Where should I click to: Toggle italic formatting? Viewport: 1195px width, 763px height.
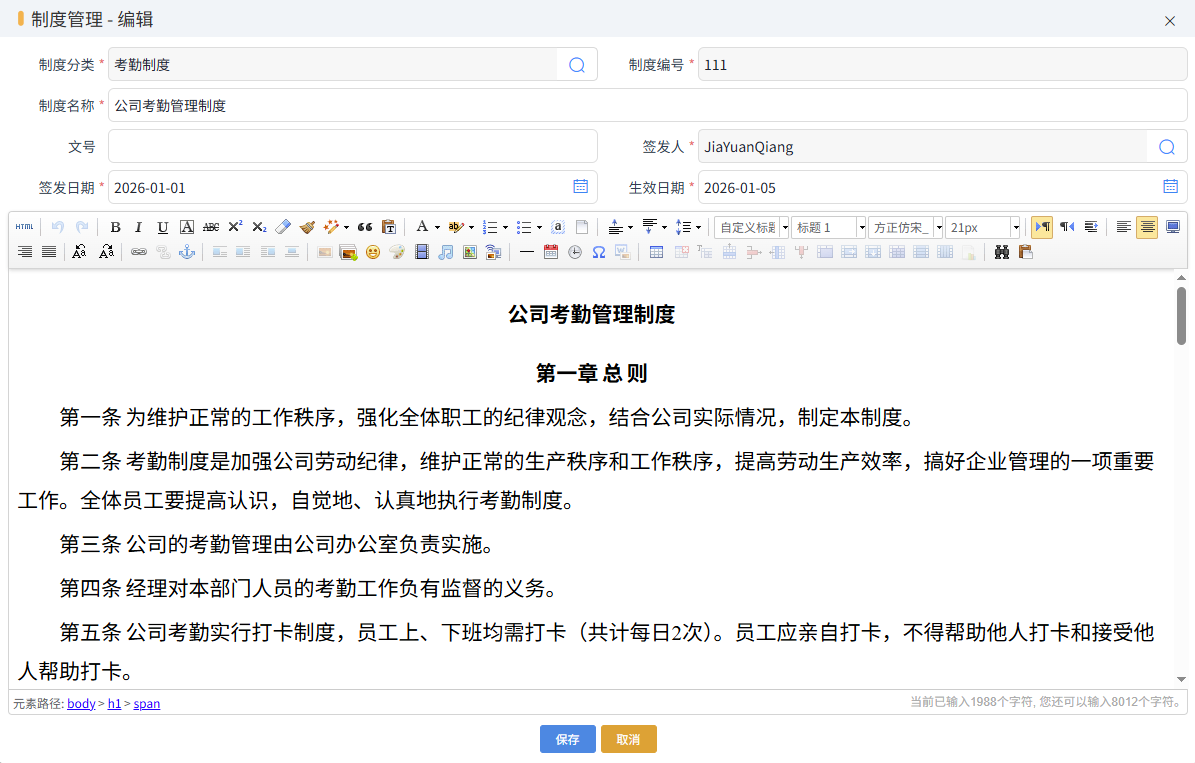coord(139,227)
